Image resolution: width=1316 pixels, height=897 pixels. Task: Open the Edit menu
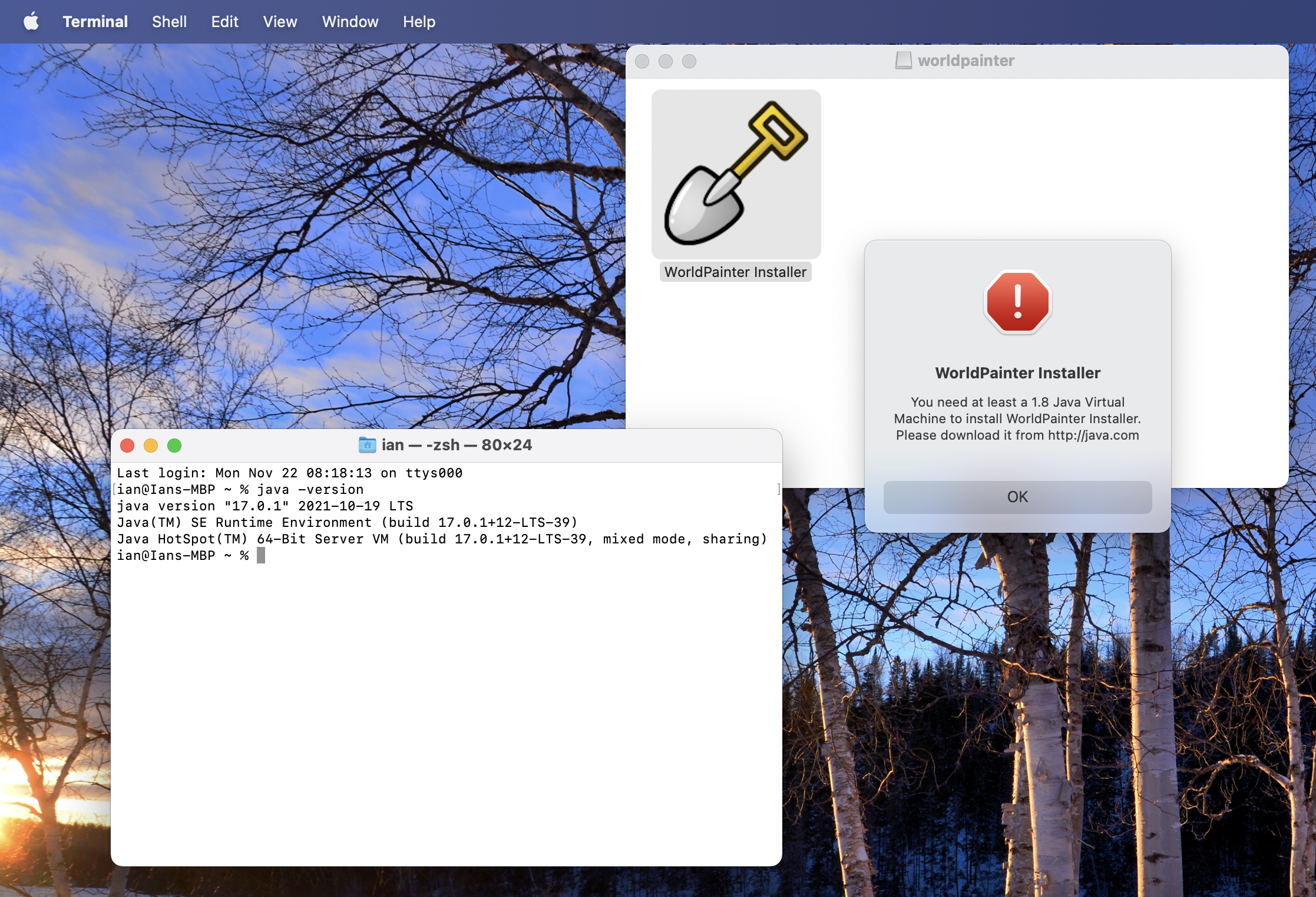[x=224, y=22]
